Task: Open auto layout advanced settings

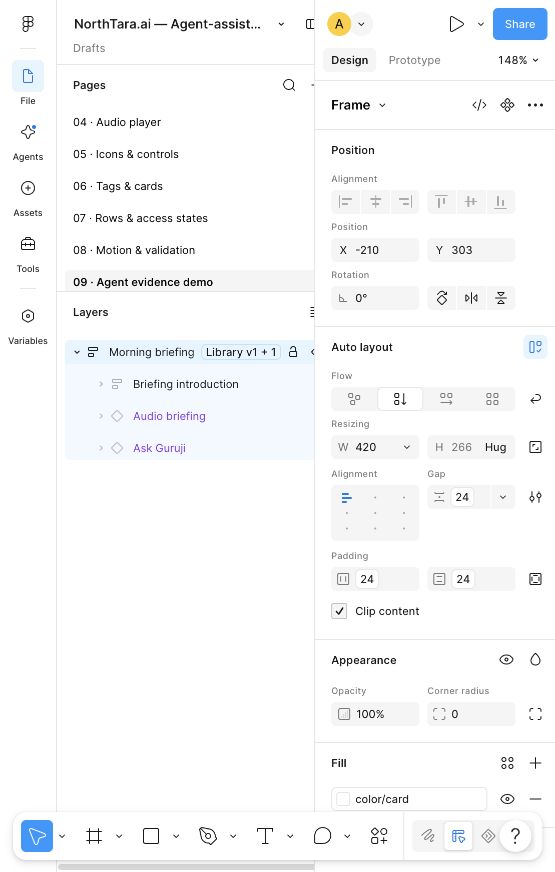Action: (x=535, y=497)
